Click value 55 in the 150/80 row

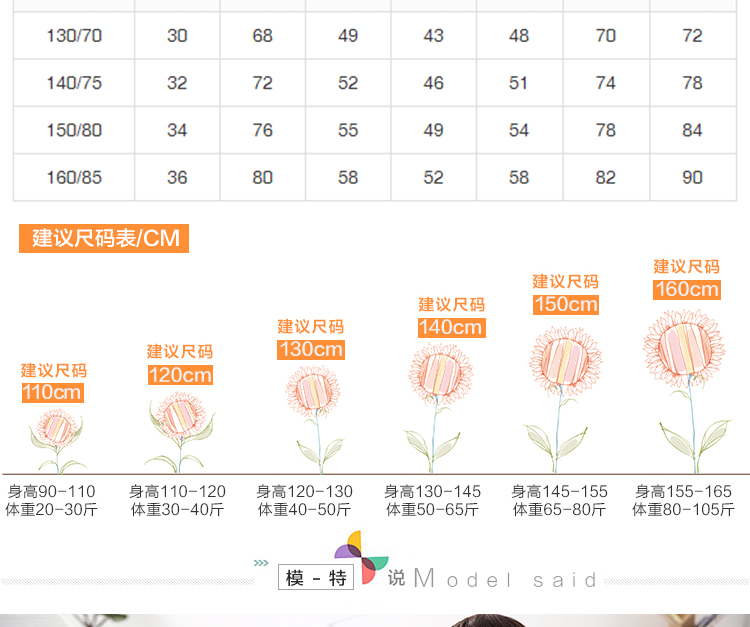point(348,130)
